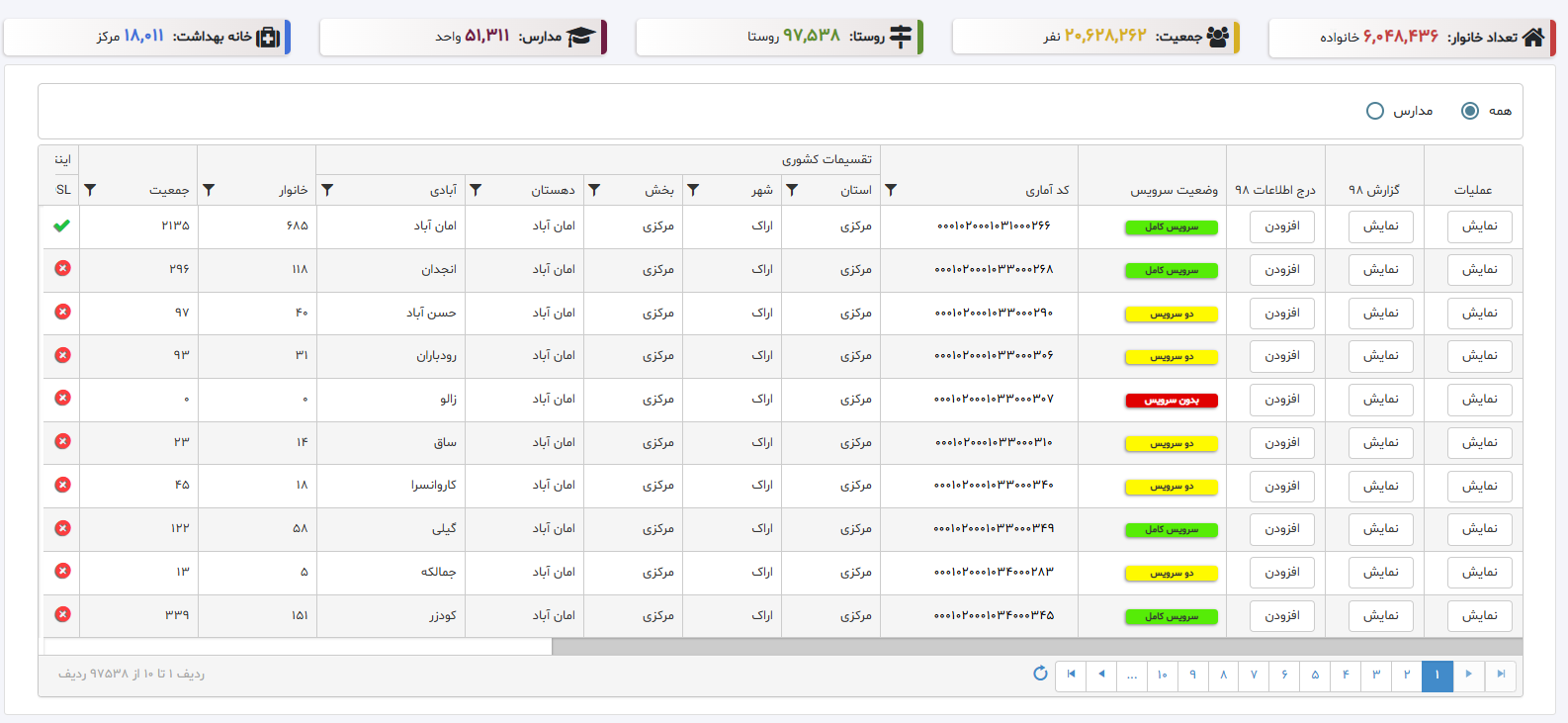Screen dimensions: 1568x723
Task: Click the graduation cap icon beside مدارس
Action: coord(580,37)
